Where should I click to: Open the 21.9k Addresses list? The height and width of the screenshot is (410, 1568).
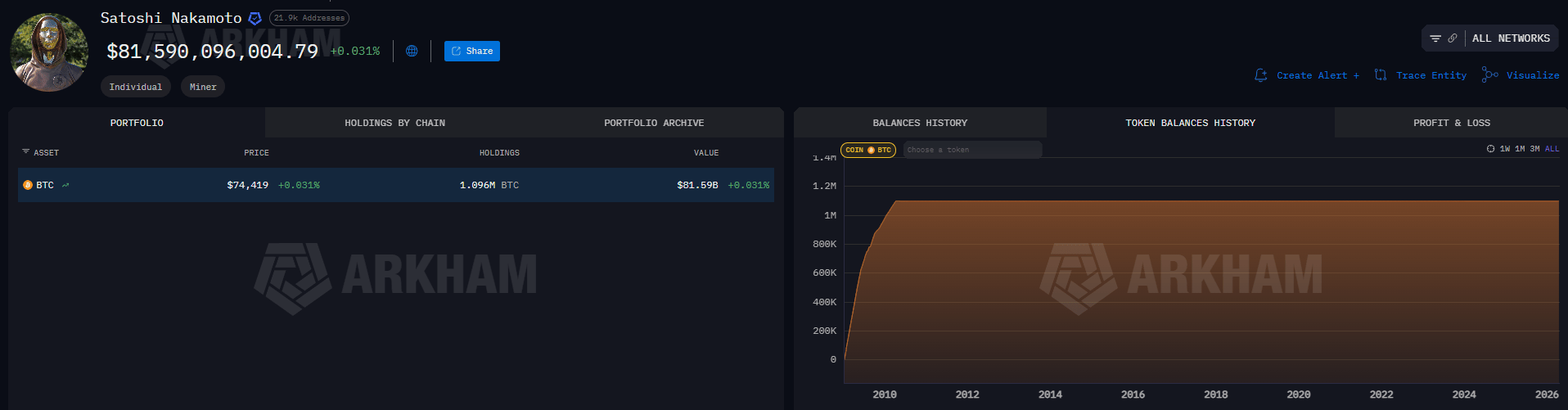click(309, 18)
